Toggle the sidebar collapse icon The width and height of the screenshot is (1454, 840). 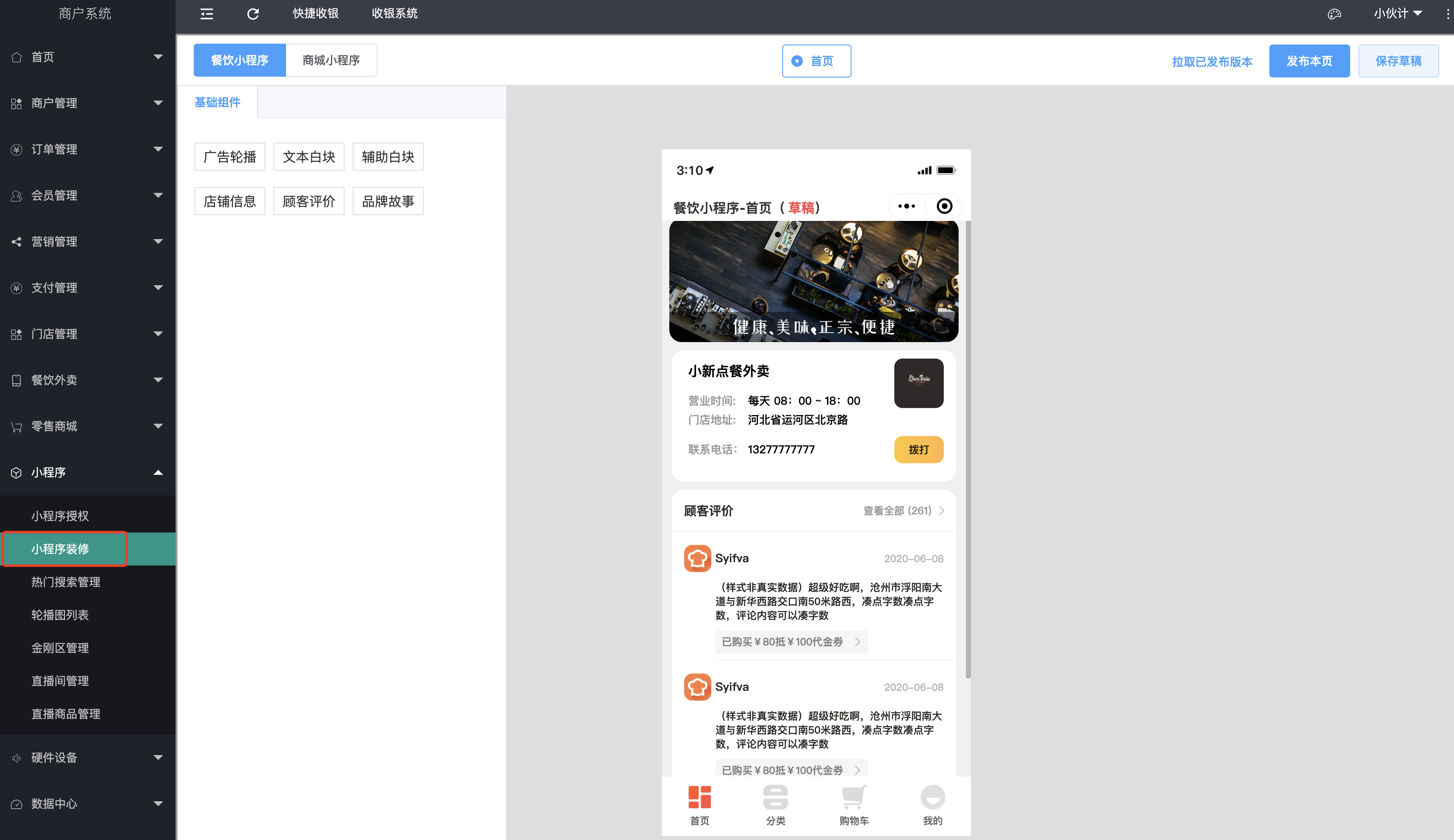(206, 14)
